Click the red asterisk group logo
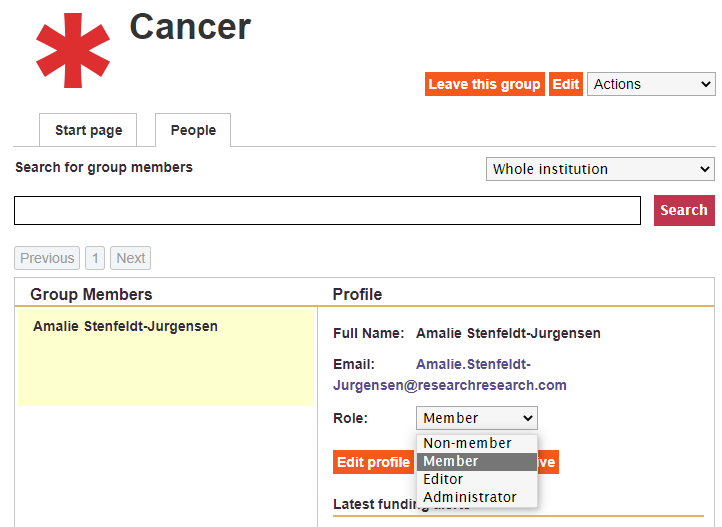 (72, 50)
